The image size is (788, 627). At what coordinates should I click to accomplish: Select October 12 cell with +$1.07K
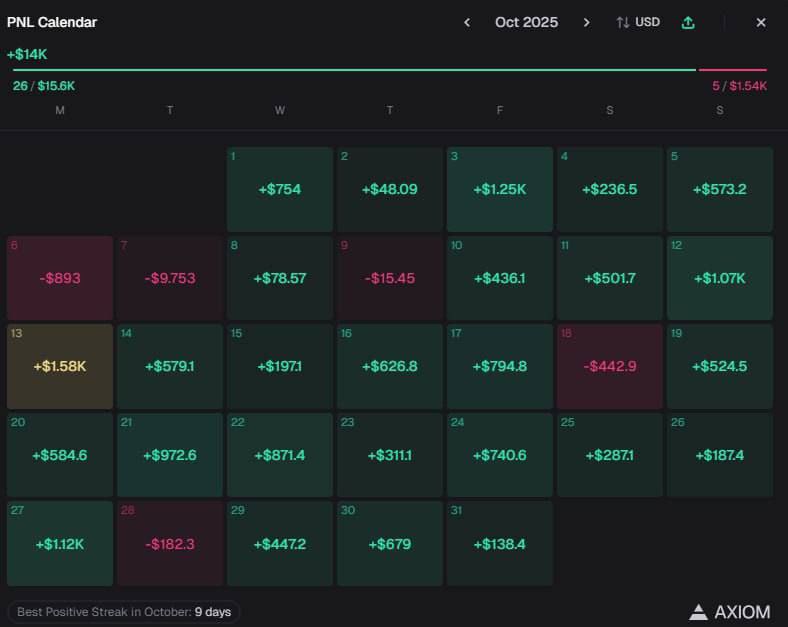pyautogui.click(x=720, y=278)
